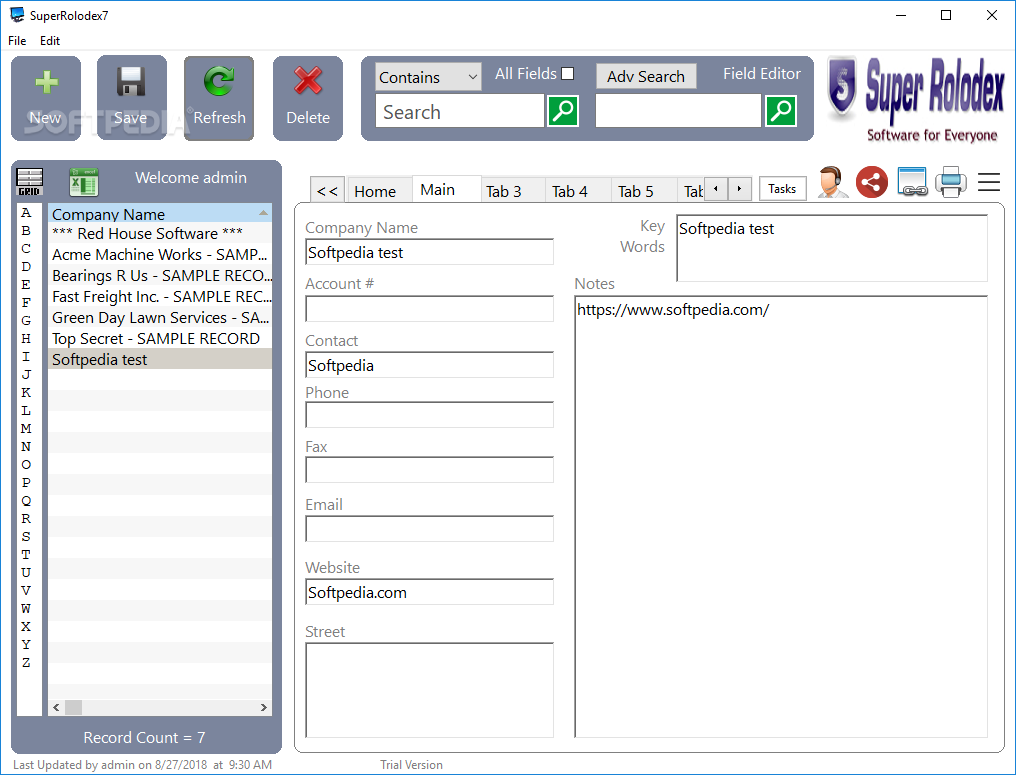Open the hamburger menu icon
This screenshot has width=1016, height=775.
coord(989,182)
